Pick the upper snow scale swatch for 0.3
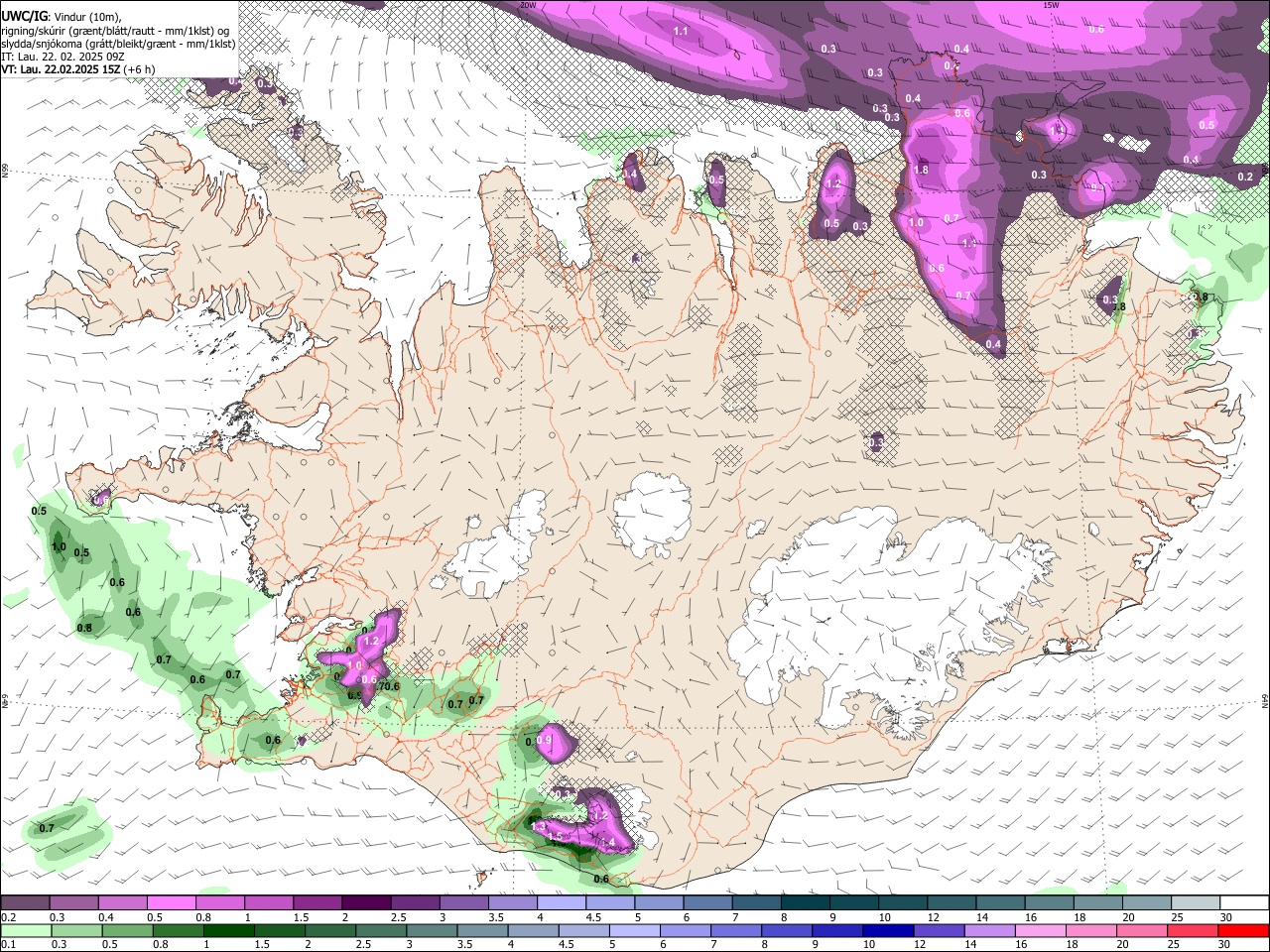 [73, 902]
